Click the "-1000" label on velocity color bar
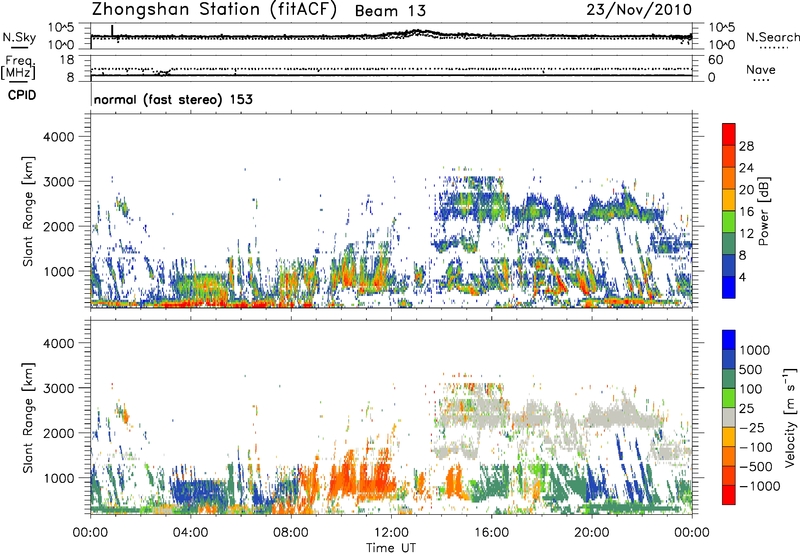The width and height of the screenshot is (800, 554). 759,486
